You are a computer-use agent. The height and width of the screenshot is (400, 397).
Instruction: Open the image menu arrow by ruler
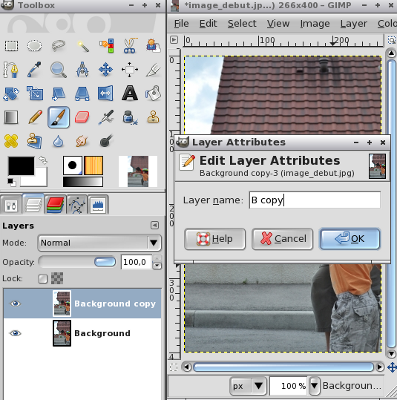[174, 40]
